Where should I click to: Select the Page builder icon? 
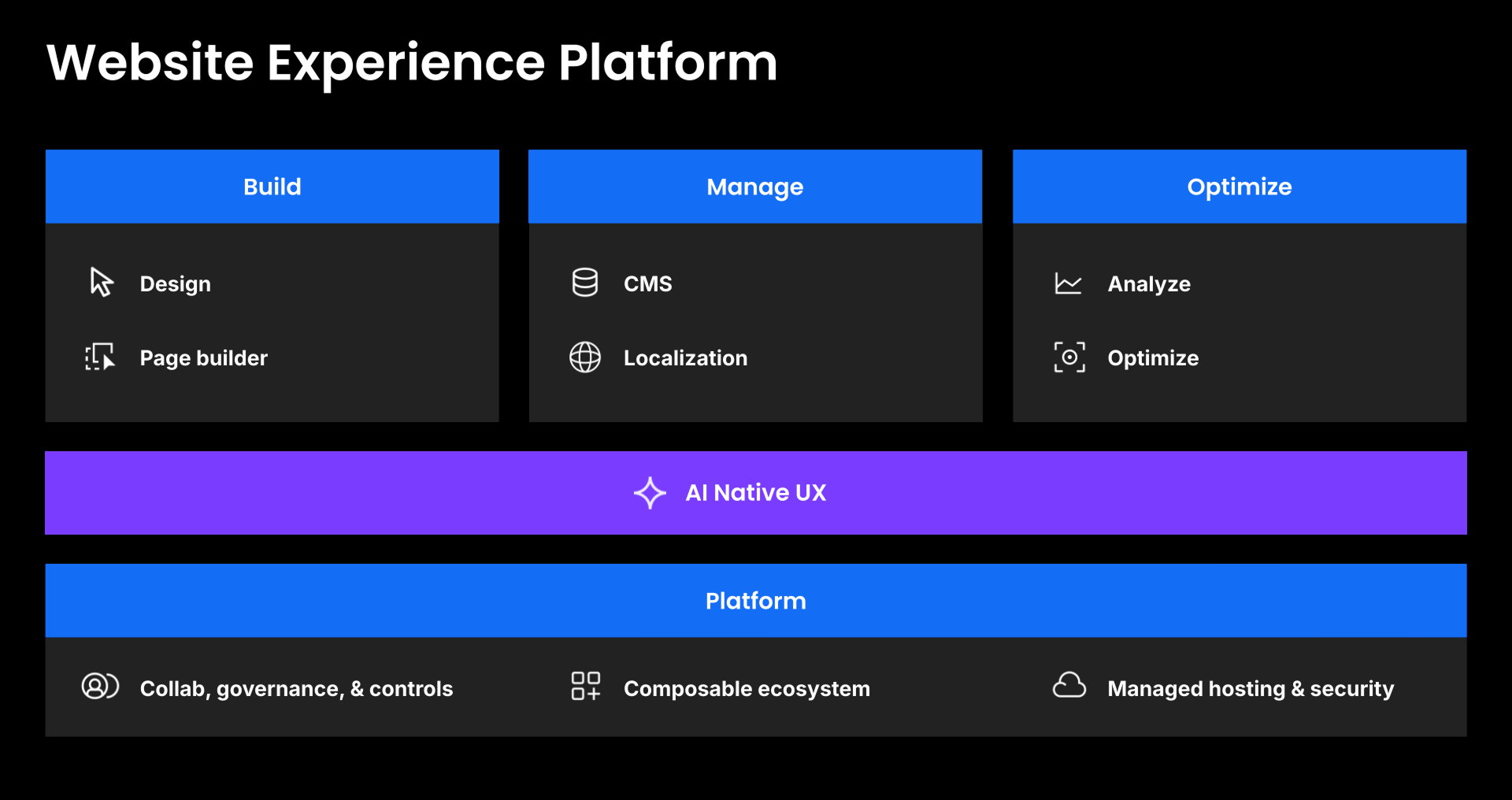(x=100, y=357)
